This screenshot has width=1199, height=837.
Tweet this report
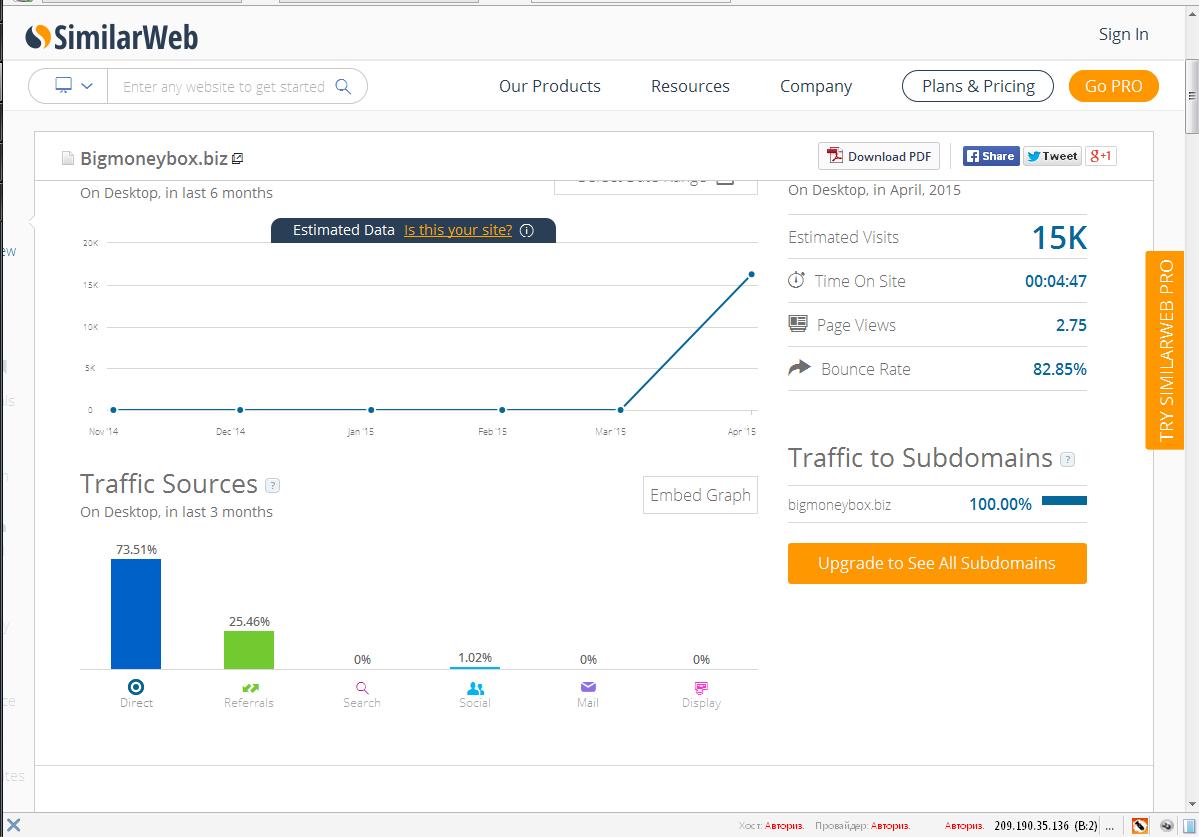pos(1052,156)
